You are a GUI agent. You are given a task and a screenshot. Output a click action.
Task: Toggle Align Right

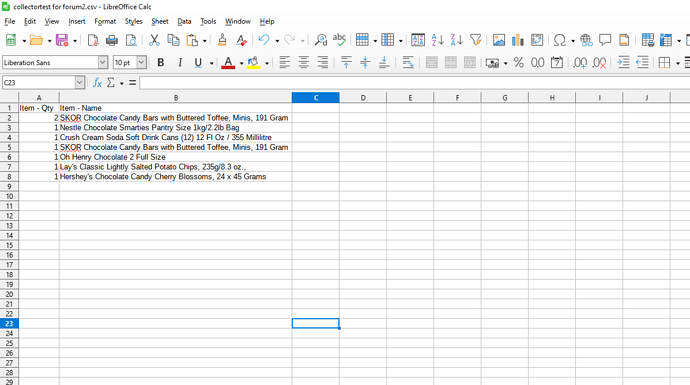tap(323, 62)
